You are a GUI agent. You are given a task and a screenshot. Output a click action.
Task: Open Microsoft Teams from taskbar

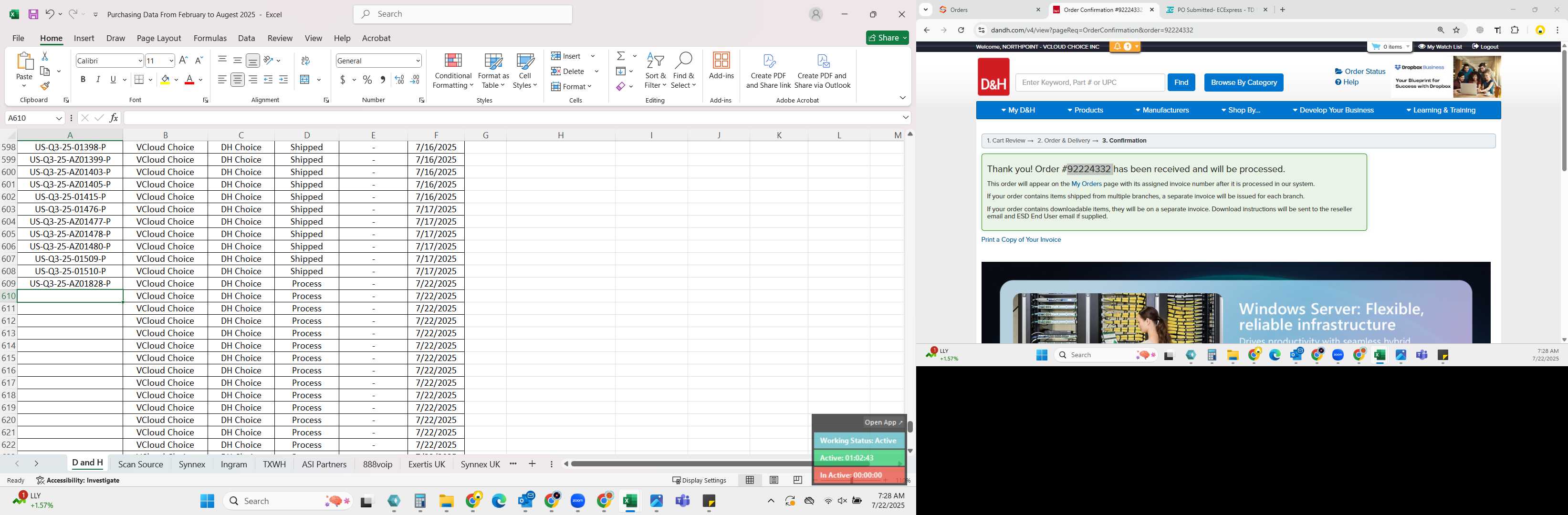pos(682,501)
